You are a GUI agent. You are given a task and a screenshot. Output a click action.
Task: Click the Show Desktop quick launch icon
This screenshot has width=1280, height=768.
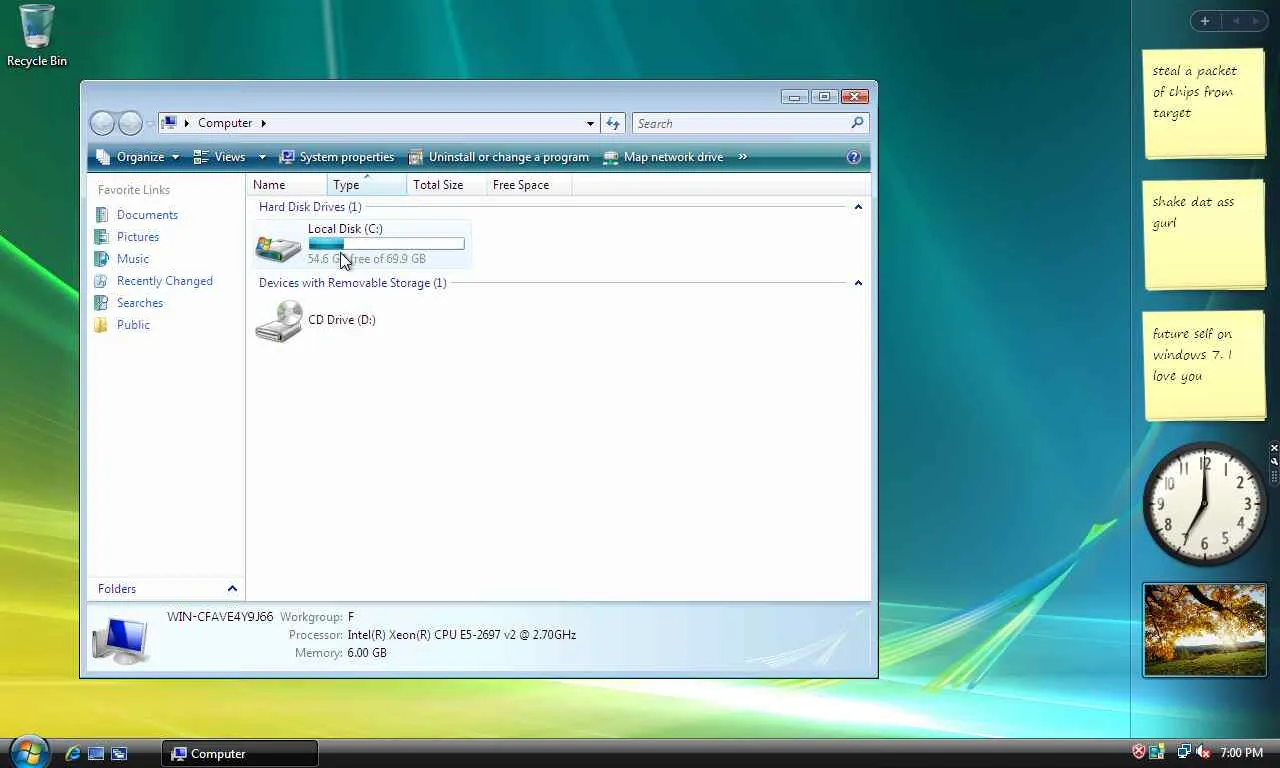click(96, 753)
